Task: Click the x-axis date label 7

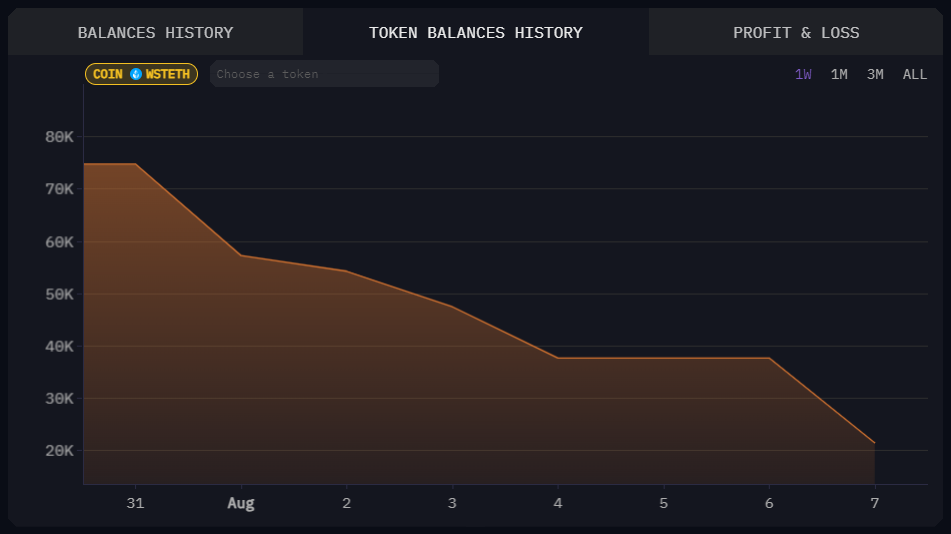Action: tap(875, 503)
